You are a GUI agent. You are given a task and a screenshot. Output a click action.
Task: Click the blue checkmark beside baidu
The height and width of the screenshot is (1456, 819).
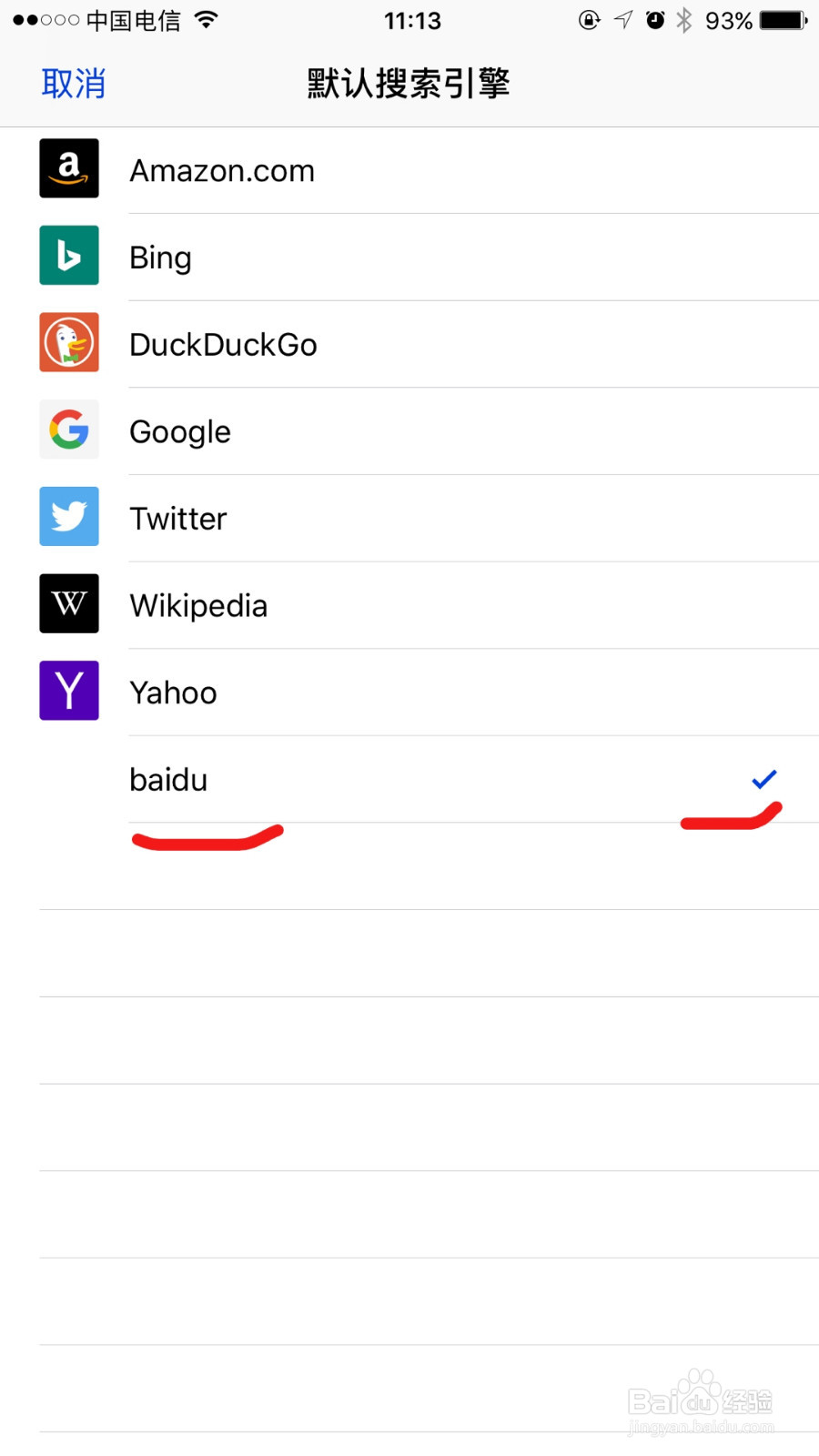(x=764, y=779)
